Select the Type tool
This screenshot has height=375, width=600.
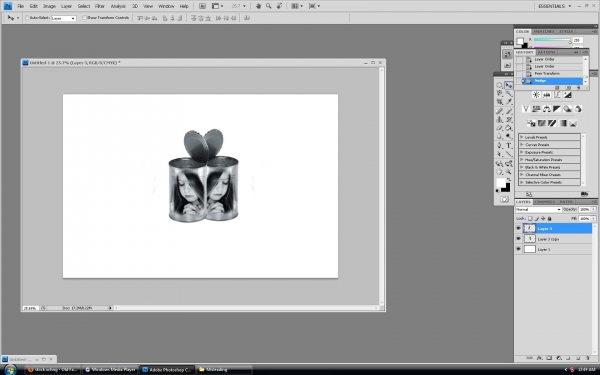[509, 145]
